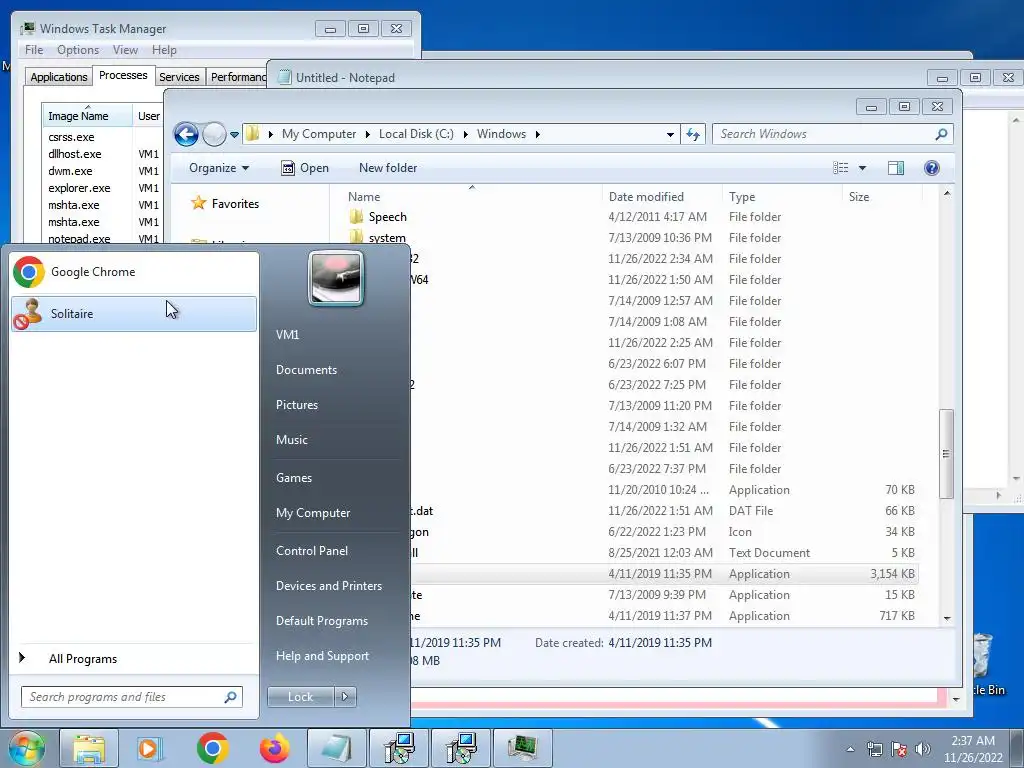Switch to Applications tab in Task Manager

[x=59, y=77]
